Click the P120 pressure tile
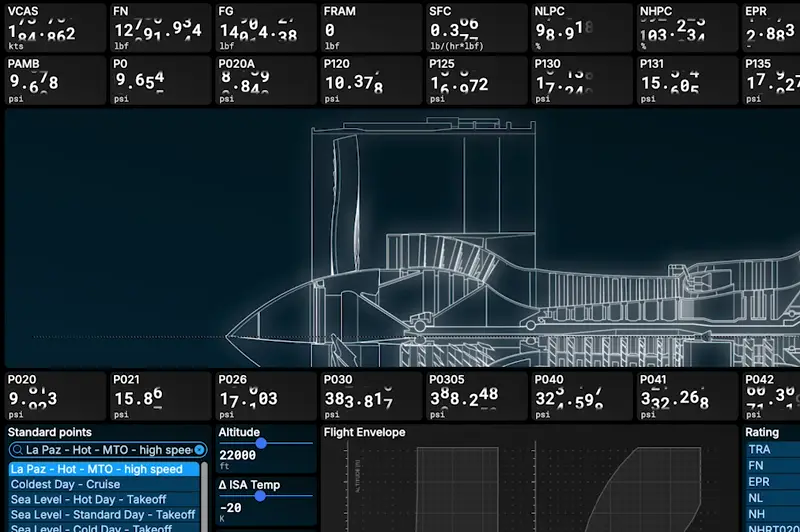 click(x=371, y=81)
